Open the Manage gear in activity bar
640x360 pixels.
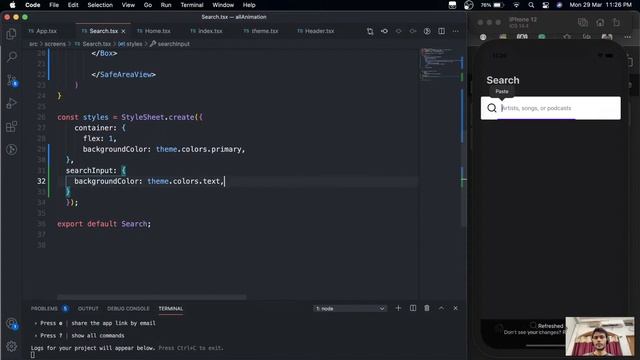[x=11, y=346]
